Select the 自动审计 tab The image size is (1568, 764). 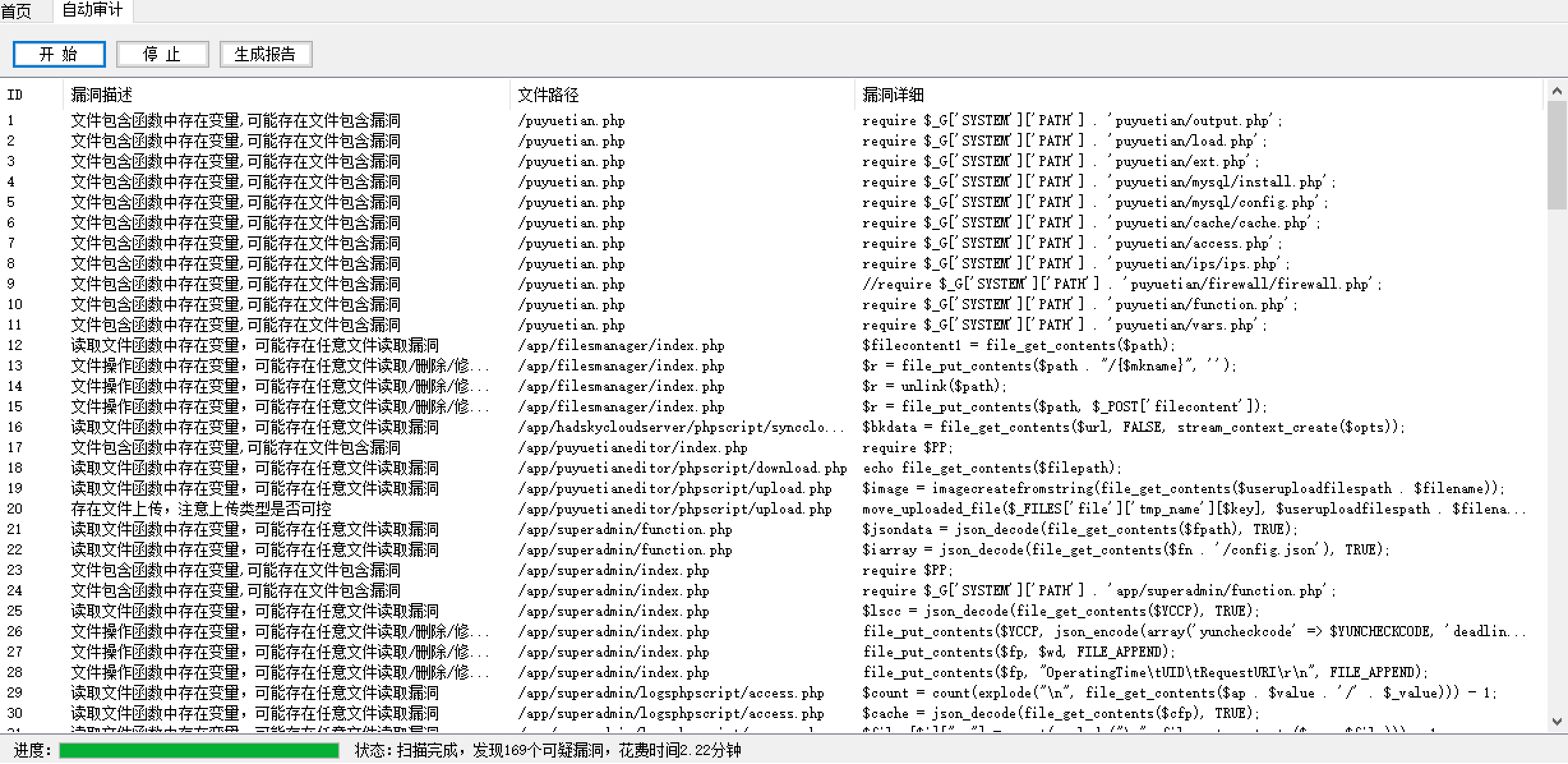click(92, 10)
